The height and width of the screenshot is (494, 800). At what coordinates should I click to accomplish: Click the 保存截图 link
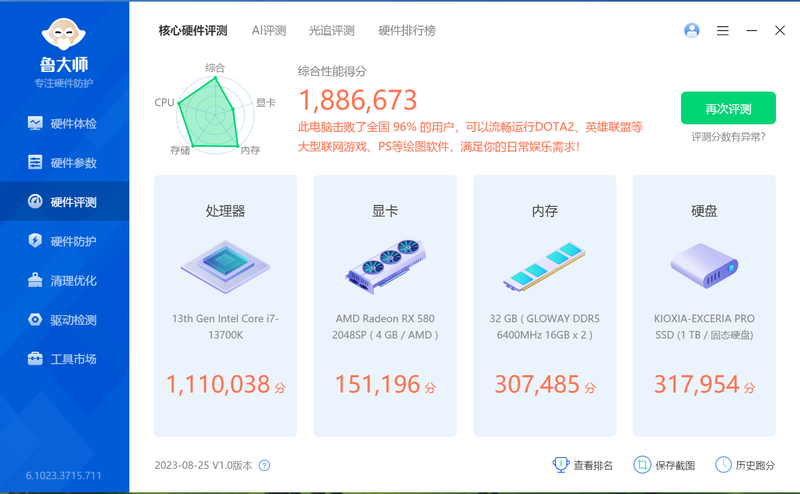675,465
